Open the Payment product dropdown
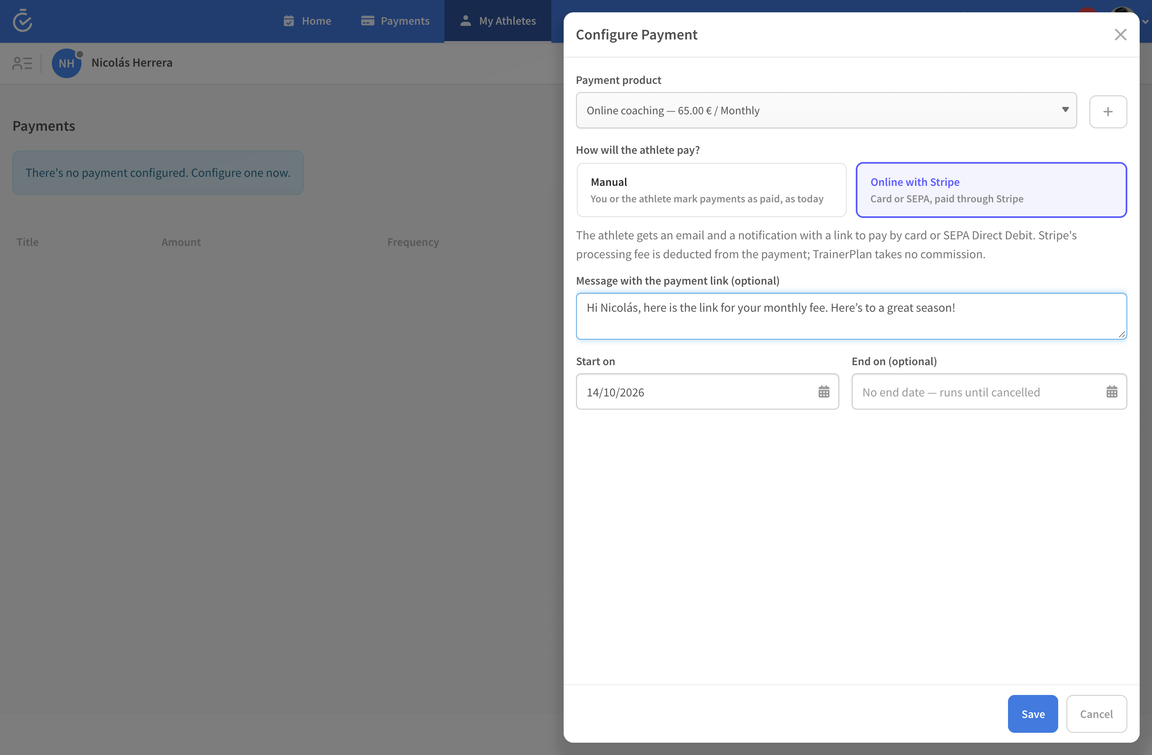Viewport: 1152px width, 755px height. pos(827,110)
